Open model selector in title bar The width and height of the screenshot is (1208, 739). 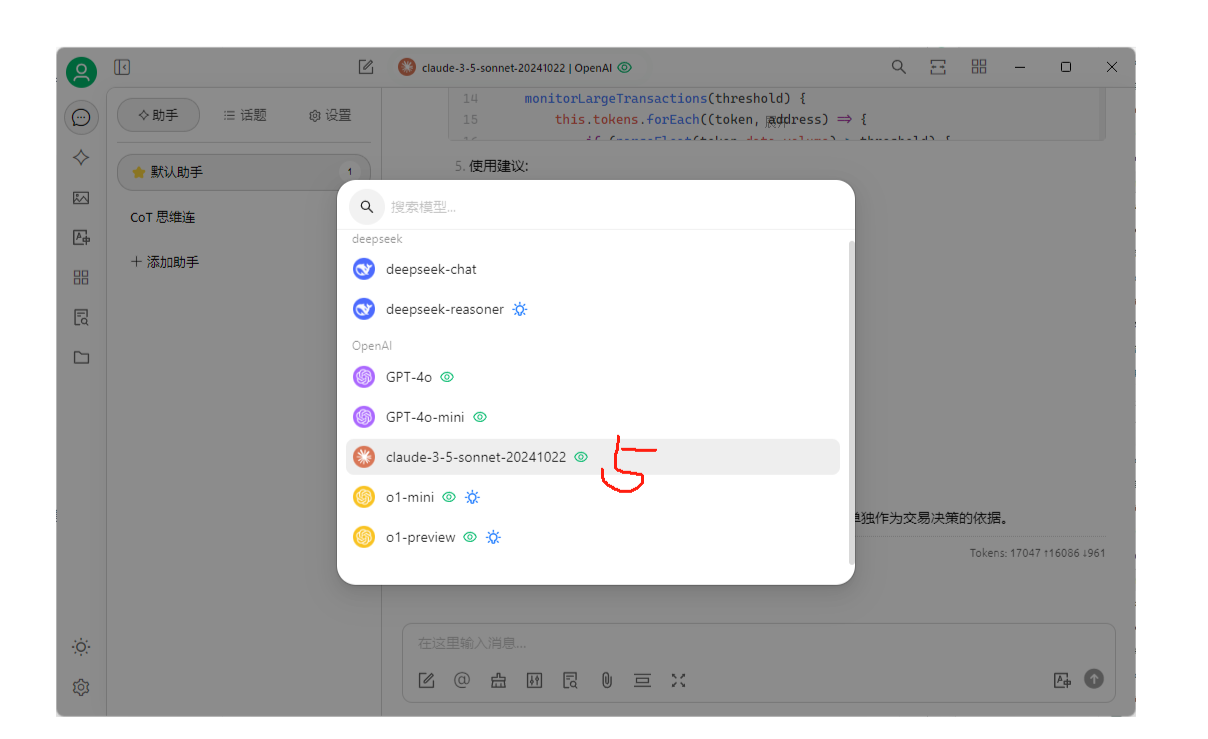point(515,67)
